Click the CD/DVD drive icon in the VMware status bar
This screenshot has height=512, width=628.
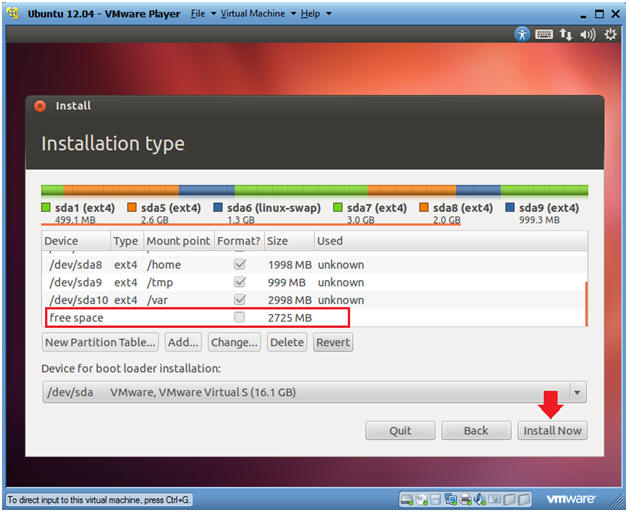421,500
